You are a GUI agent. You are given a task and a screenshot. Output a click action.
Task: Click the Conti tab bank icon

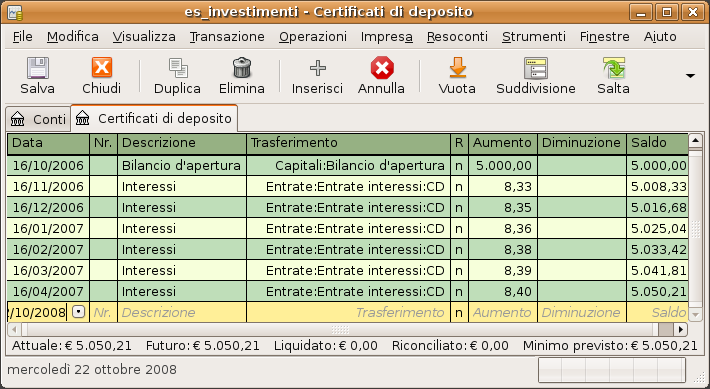coord(18,119)
